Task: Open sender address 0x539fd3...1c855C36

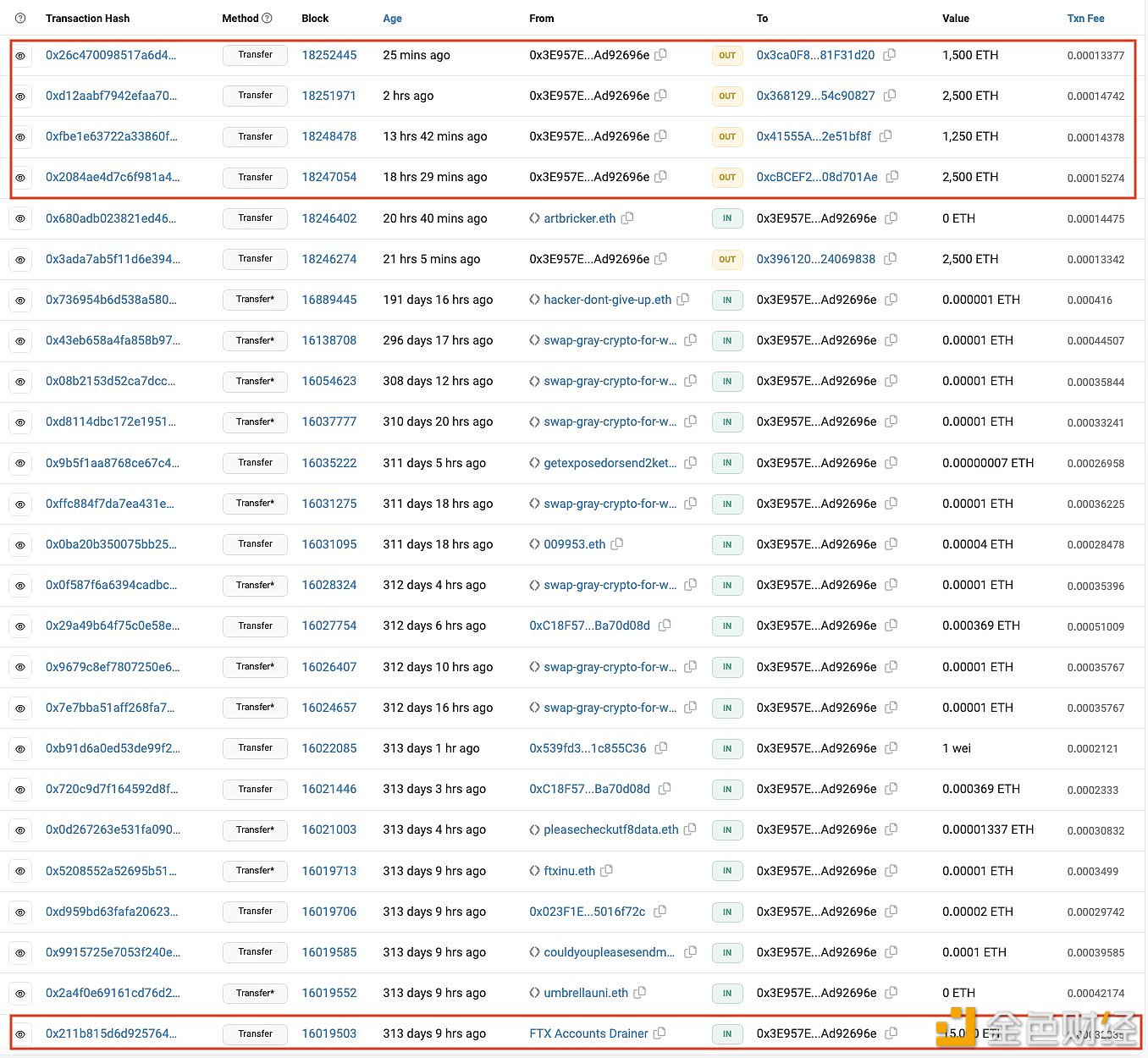Action: click(588, 748)
